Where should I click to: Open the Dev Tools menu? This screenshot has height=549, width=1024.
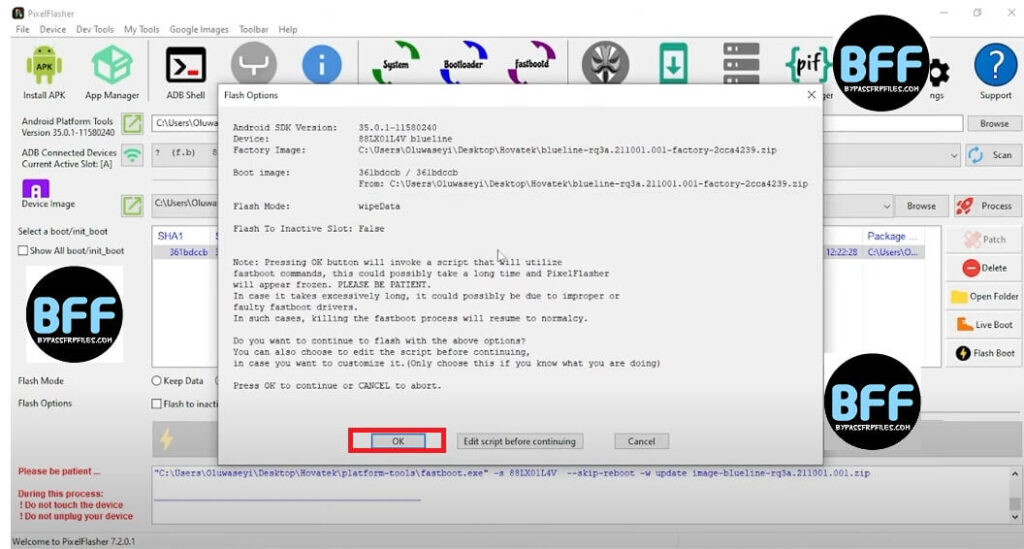[95, 30]
